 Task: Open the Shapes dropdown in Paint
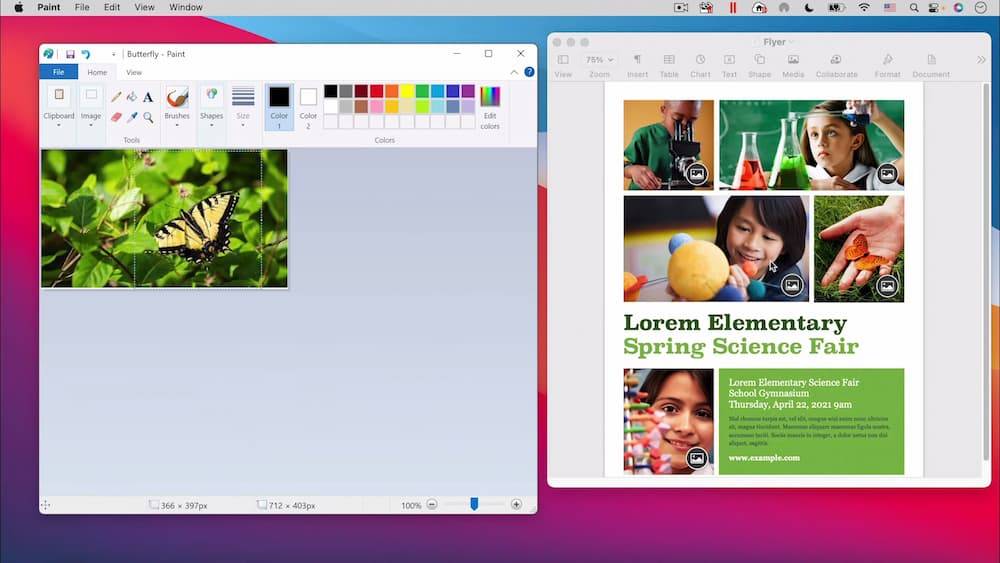click(211, 125)
